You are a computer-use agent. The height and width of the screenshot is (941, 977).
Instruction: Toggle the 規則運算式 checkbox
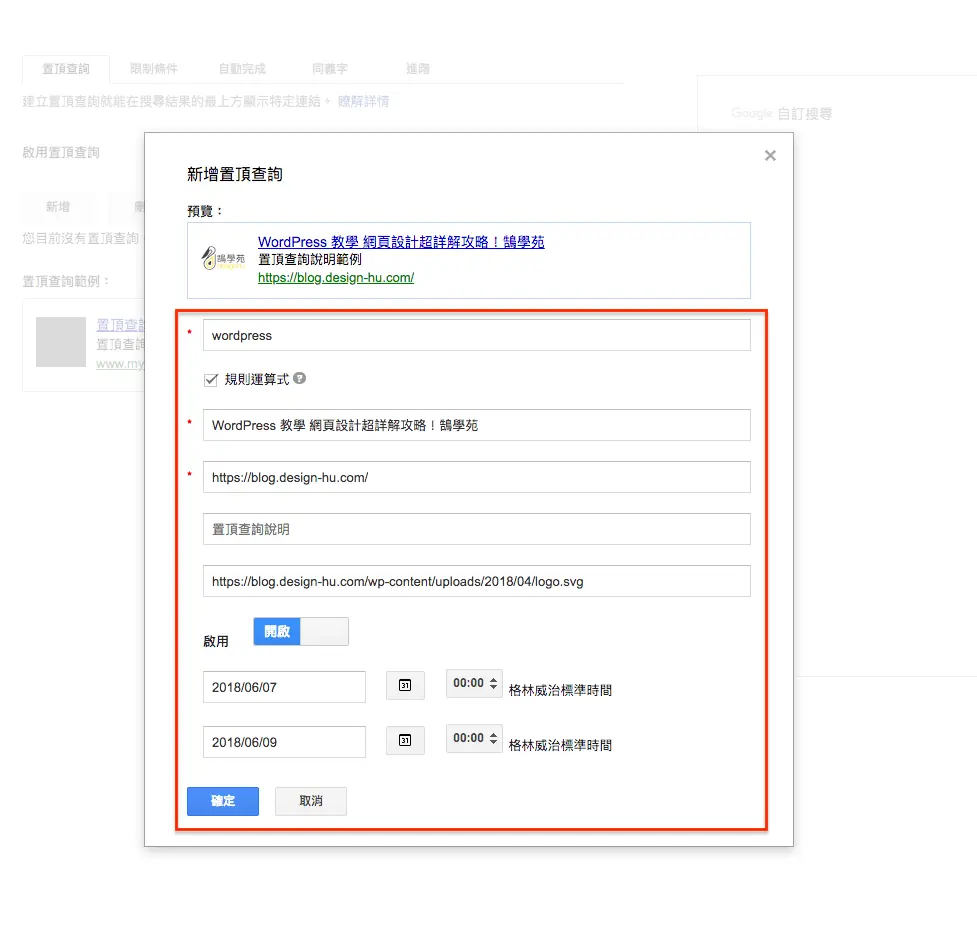click(x=211, y=380)
